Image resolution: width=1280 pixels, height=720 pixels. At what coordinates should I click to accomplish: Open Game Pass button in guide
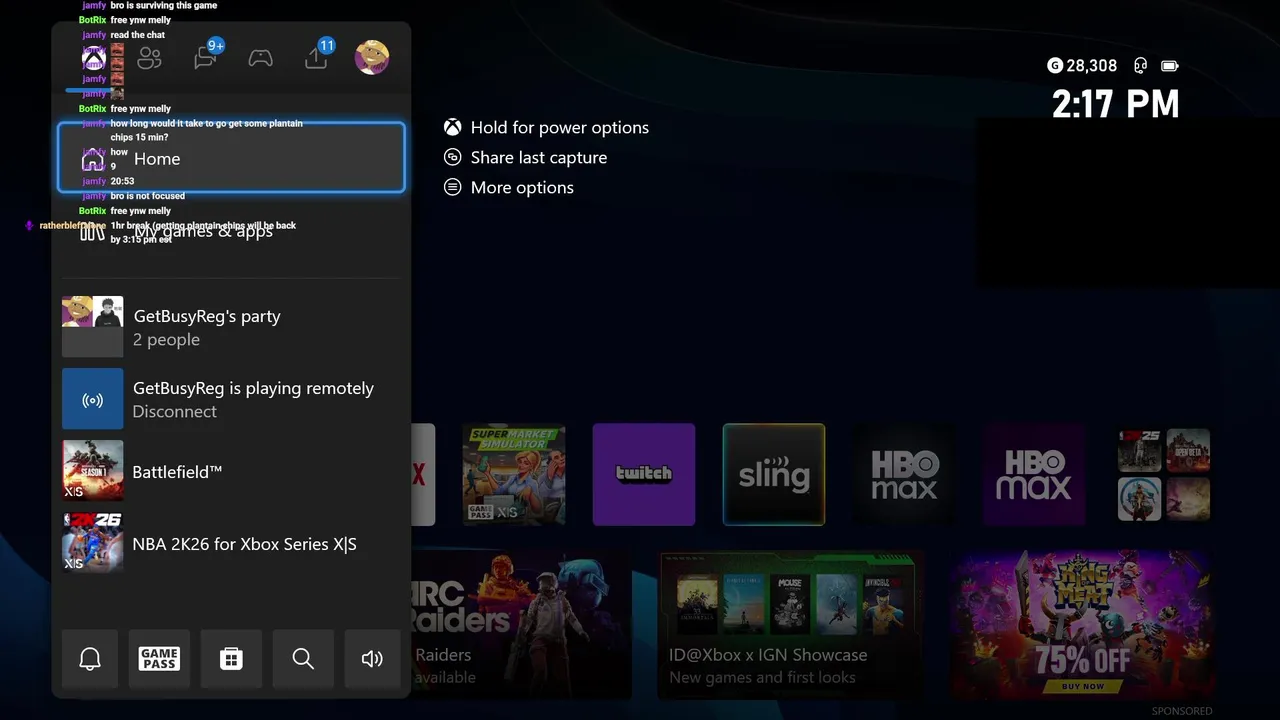160,658
